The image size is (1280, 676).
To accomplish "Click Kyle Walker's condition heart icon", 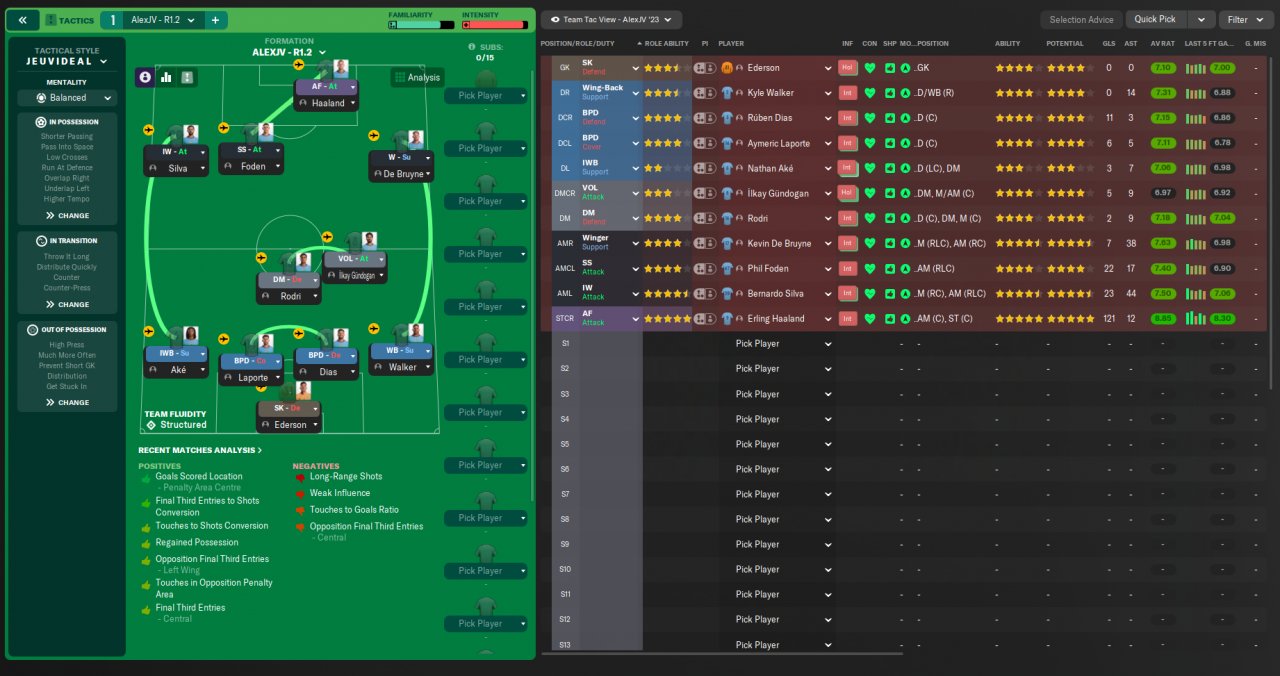I will (x=870, y=93).
